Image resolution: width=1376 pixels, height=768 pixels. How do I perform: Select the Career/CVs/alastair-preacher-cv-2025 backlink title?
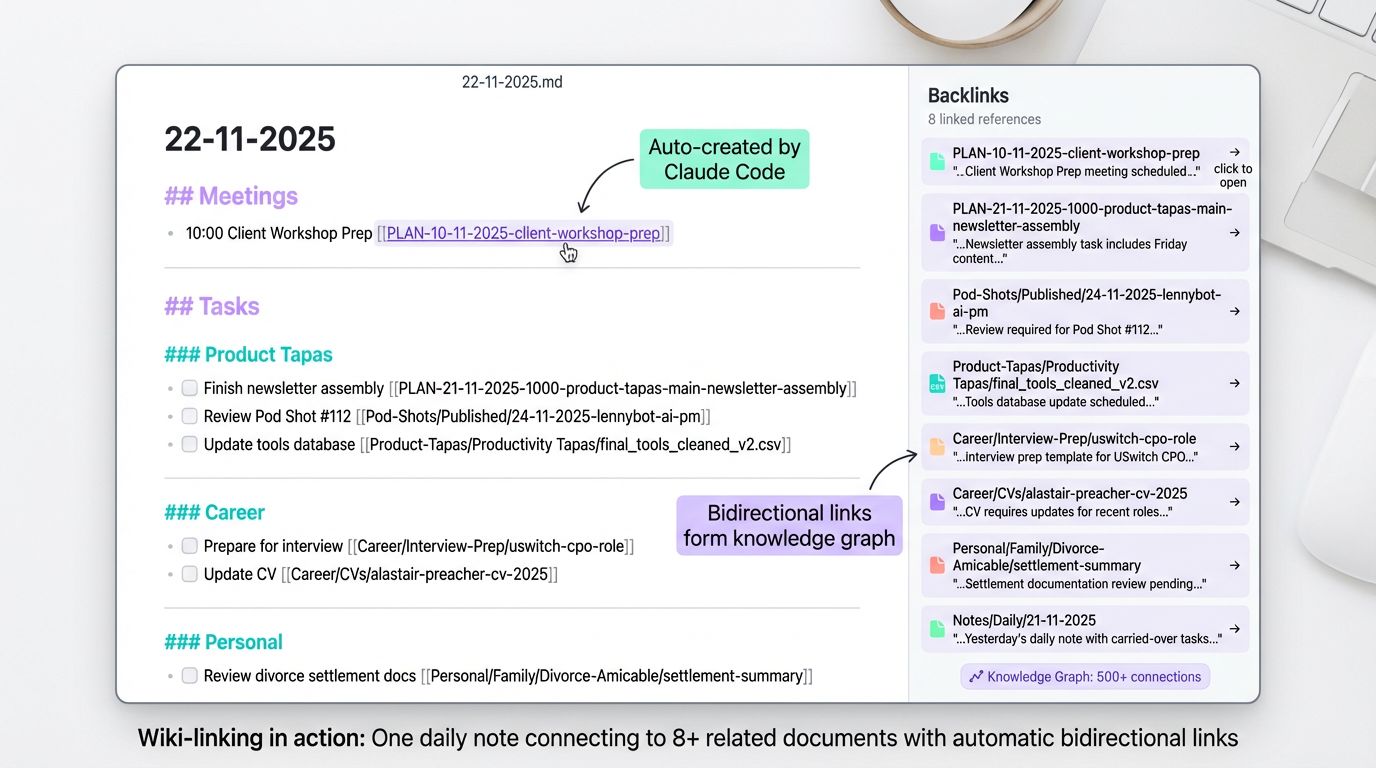pyautogui.click(x=1070, y=493)
